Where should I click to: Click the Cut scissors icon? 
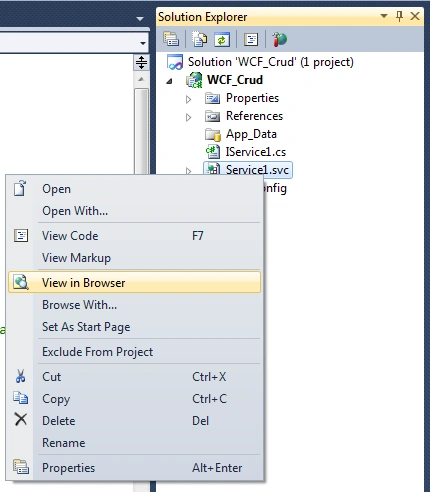(x=21, y=376)
